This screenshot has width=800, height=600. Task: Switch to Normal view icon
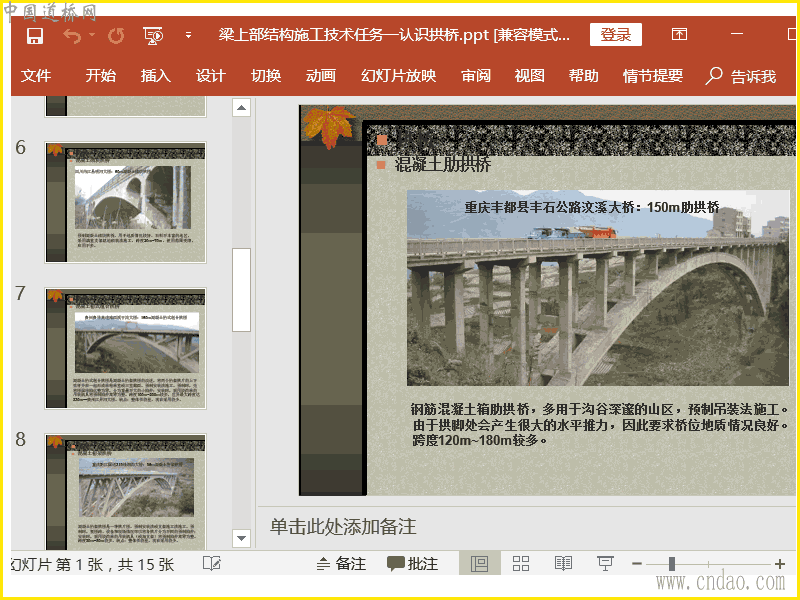click(x=480, y=564)
